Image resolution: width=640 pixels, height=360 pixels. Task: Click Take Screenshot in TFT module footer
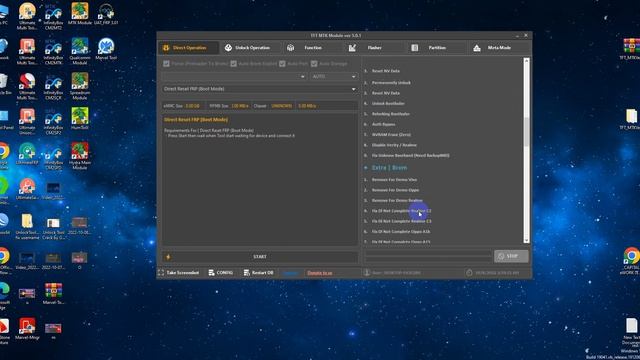[179, 273]
